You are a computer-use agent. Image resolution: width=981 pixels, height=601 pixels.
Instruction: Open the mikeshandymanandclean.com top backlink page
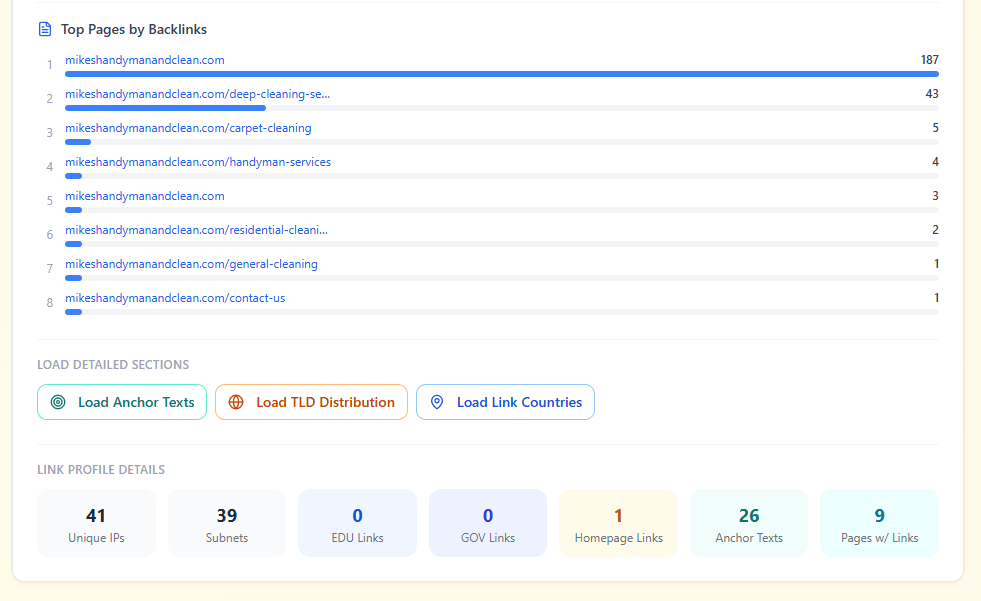[x=144, y=60]
